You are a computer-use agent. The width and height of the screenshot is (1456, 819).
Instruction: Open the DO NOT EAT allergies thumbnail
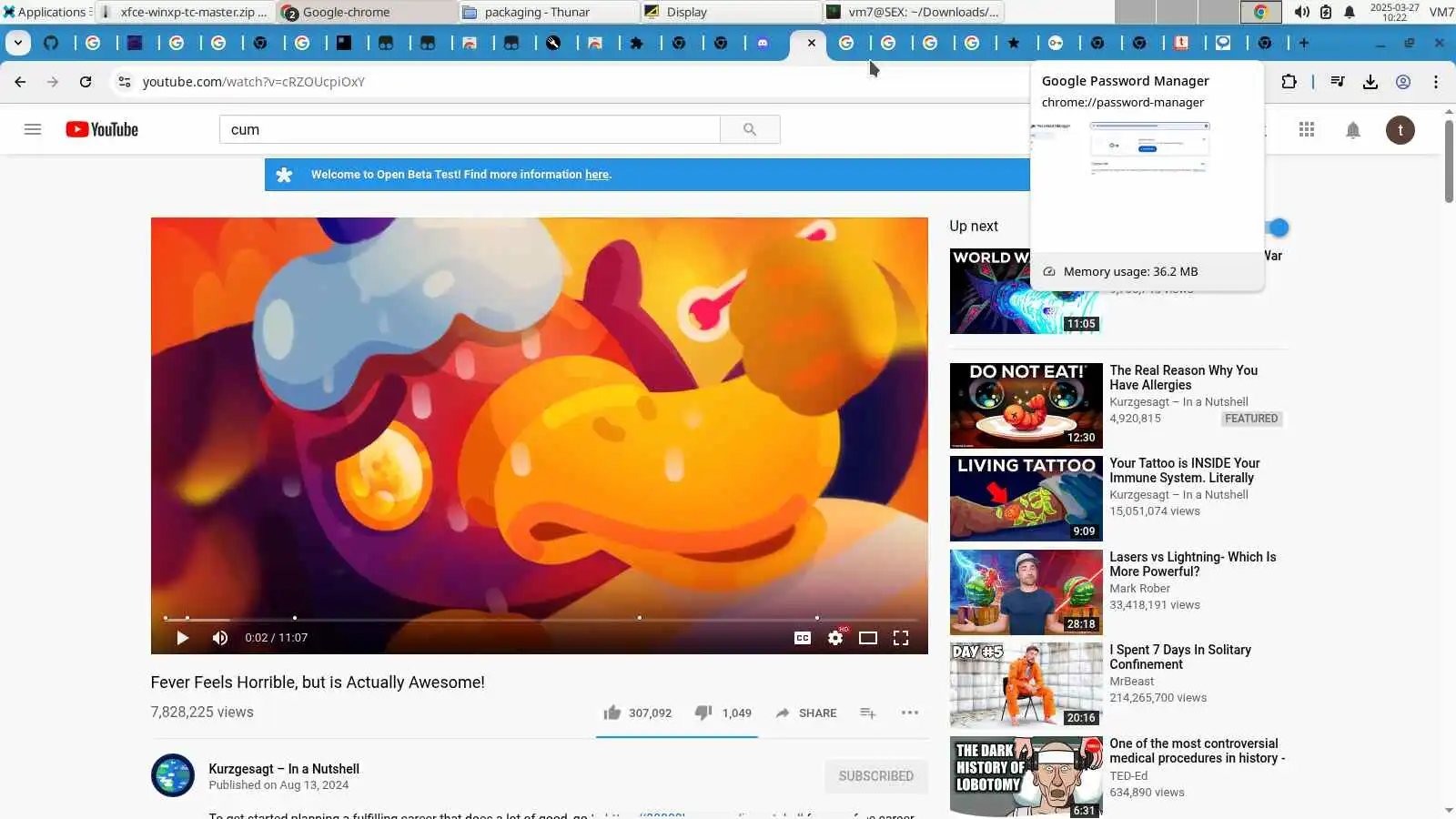1026,406
